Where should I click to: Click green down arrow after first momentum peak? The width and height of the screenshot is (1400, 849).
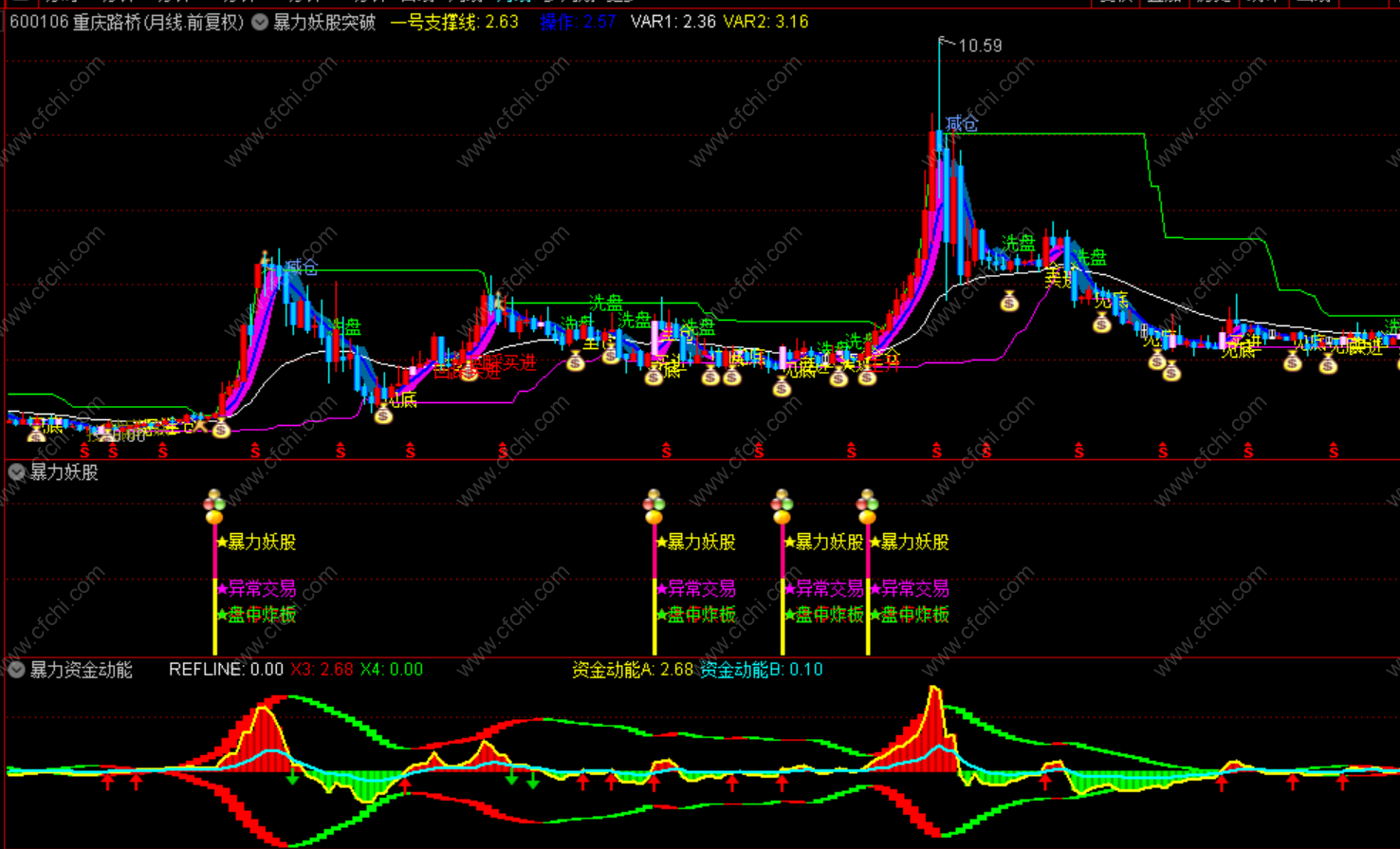tap(292, 777)
